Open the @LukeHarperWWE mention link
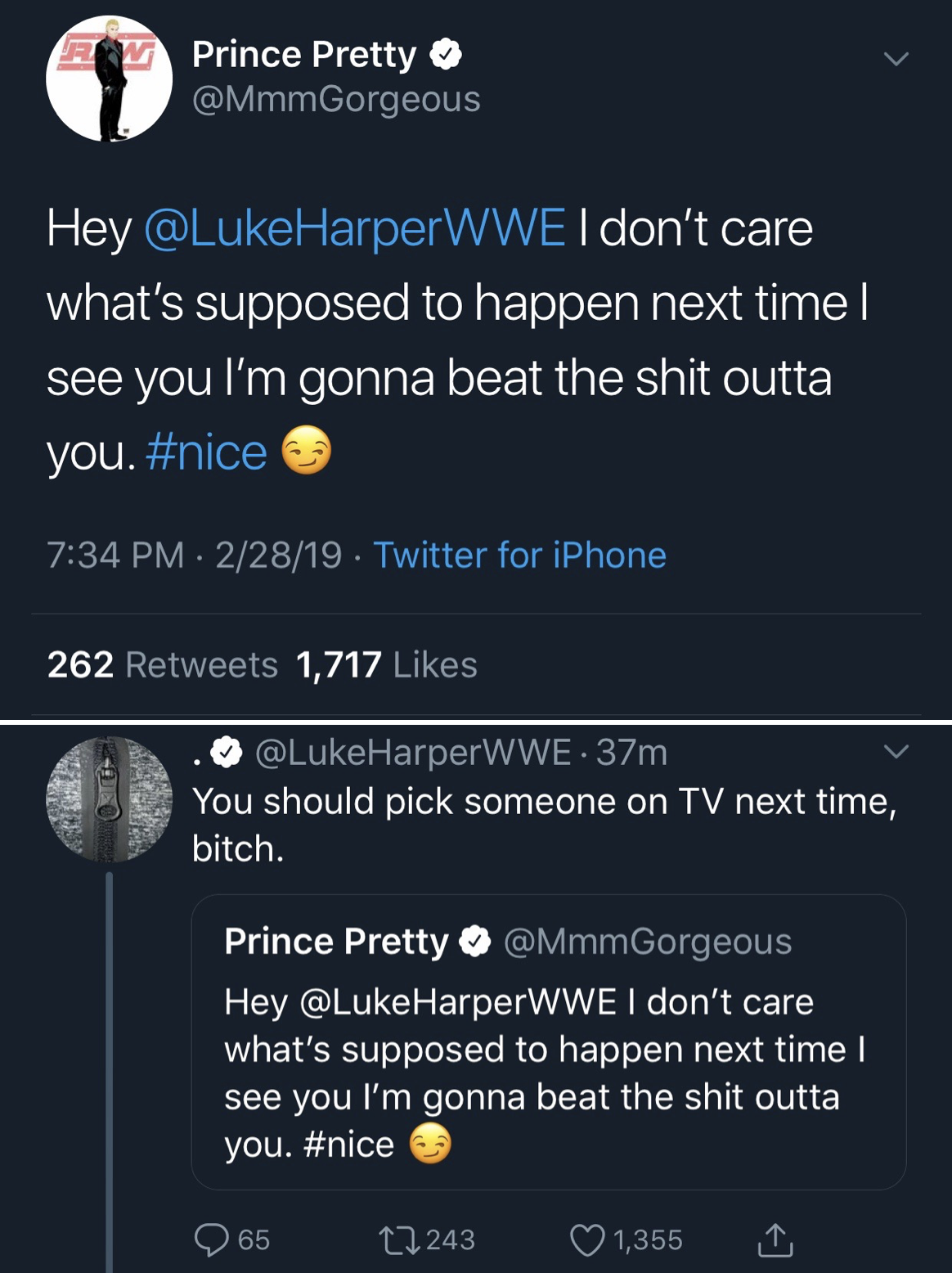Image resolution: width=952 pixels, height=1273 pixels. 355,227
